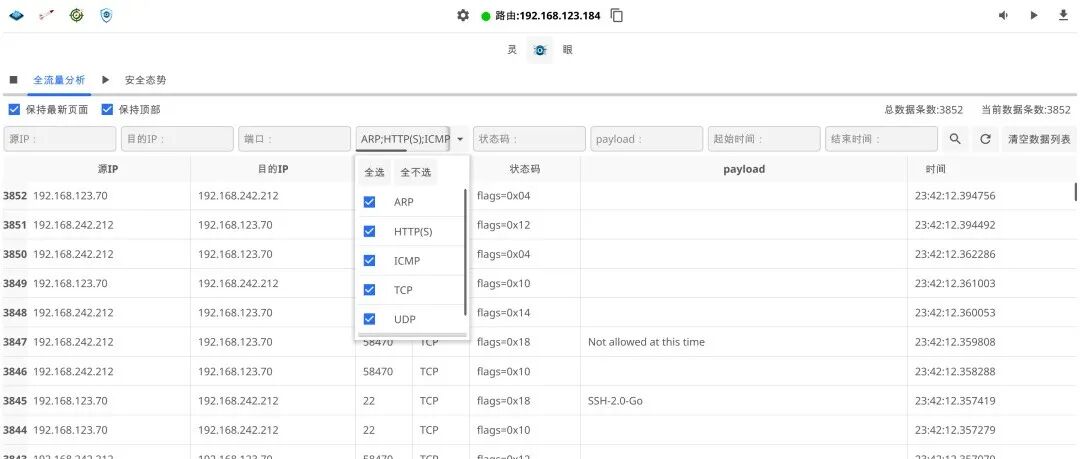Screen dimensions: 1080x459
Task: Click TCP protocol cell in row 3844
Action: pos(429,430)
